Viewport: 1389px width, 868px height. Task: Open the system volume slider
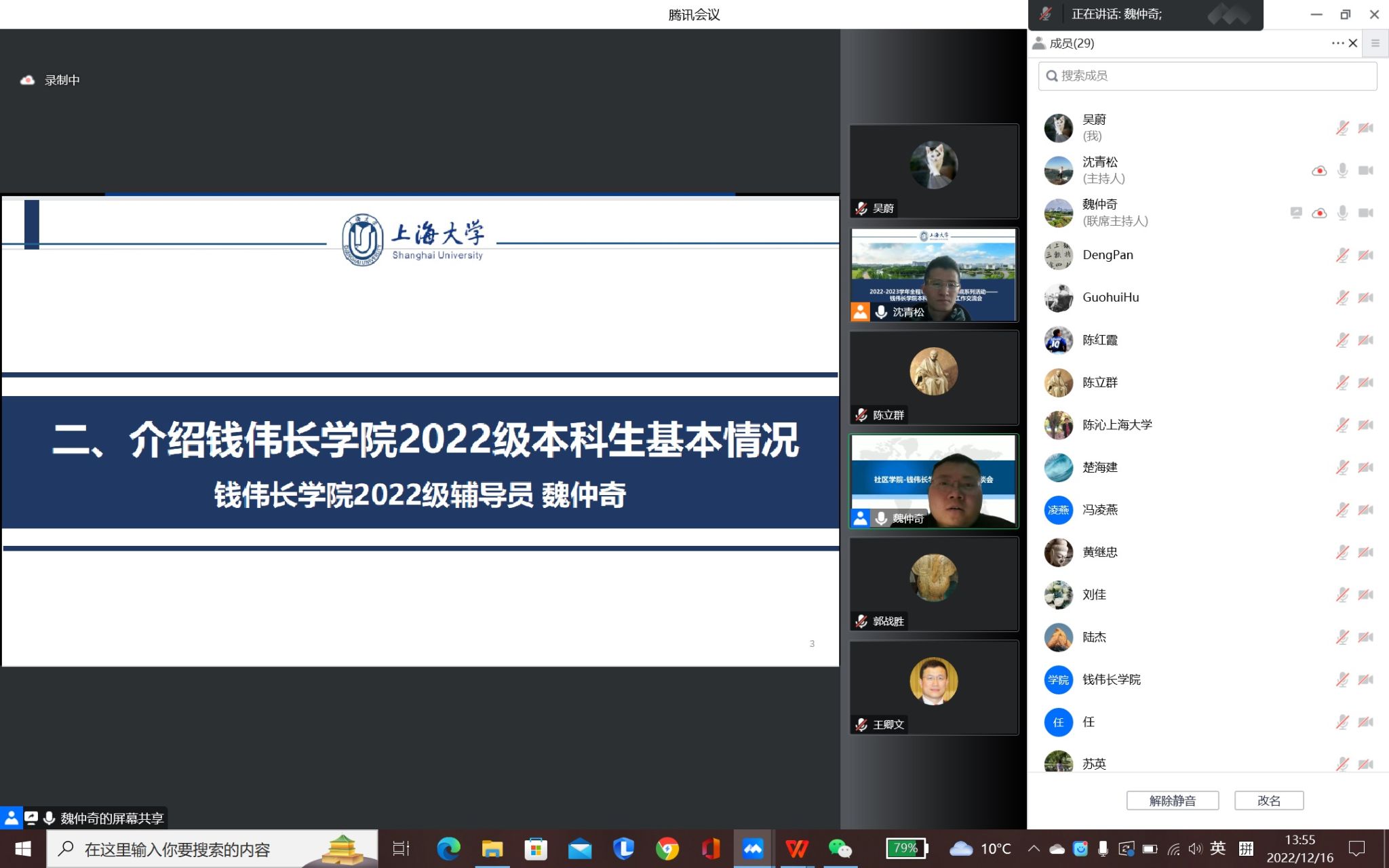tap(1194, 848)
